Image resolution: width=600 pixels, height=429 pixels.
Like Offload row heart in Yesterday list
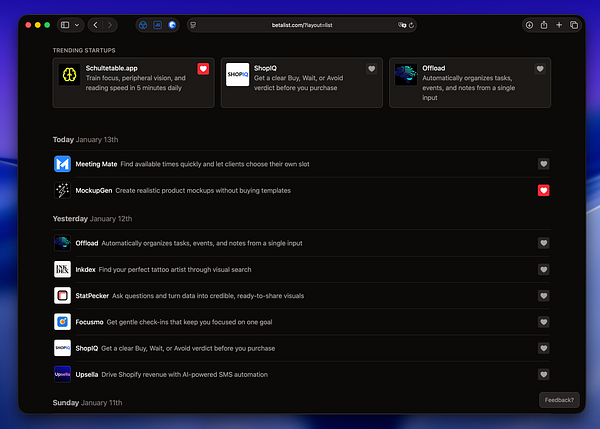pos(544,243)
